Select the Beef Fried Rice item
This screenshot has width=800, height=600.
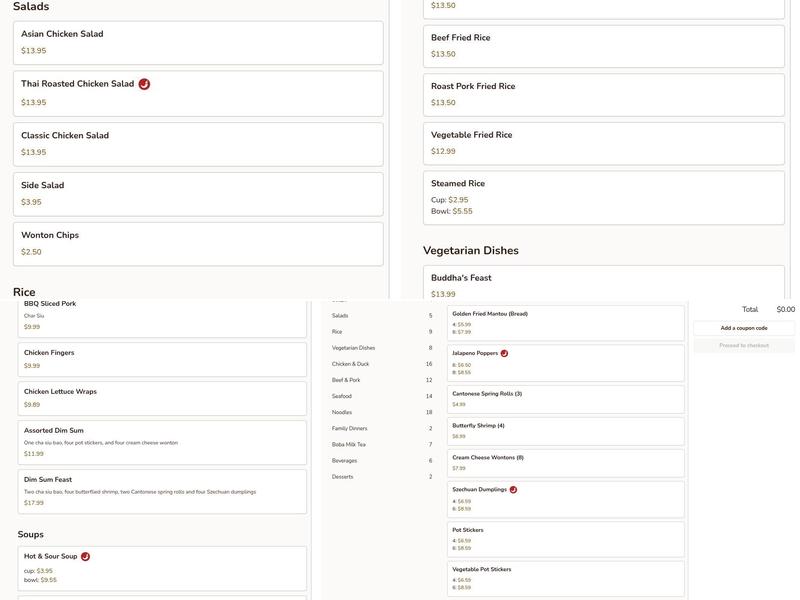click(x=603, y=45)
